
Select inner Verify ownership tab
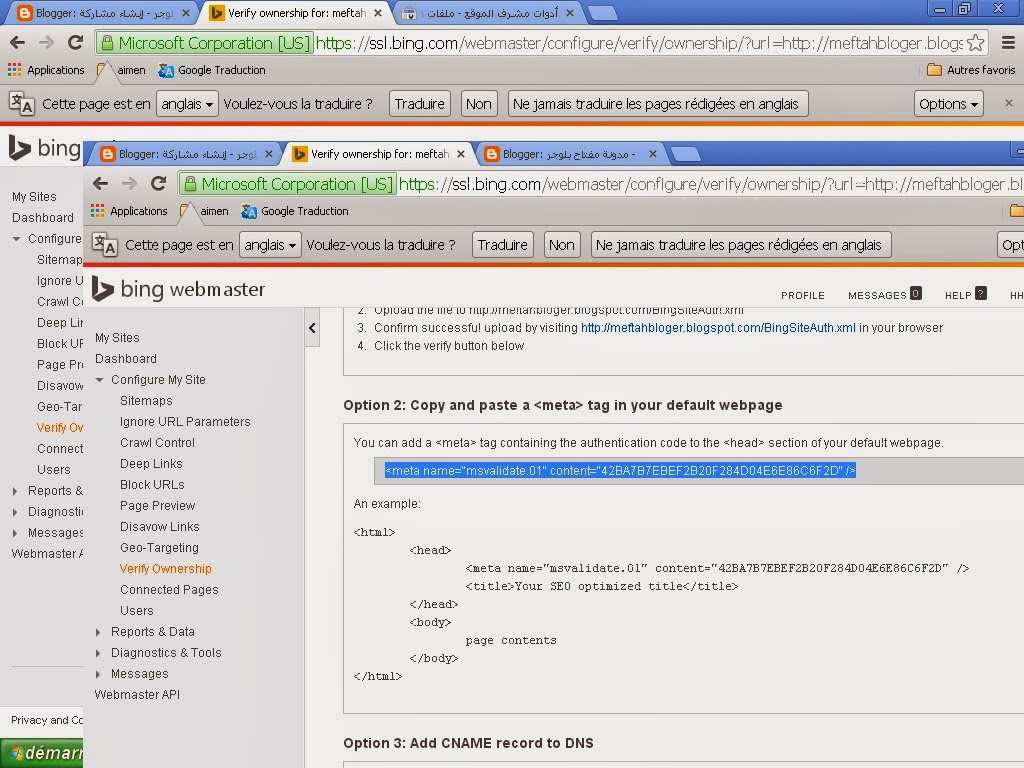tap(379, 154)
